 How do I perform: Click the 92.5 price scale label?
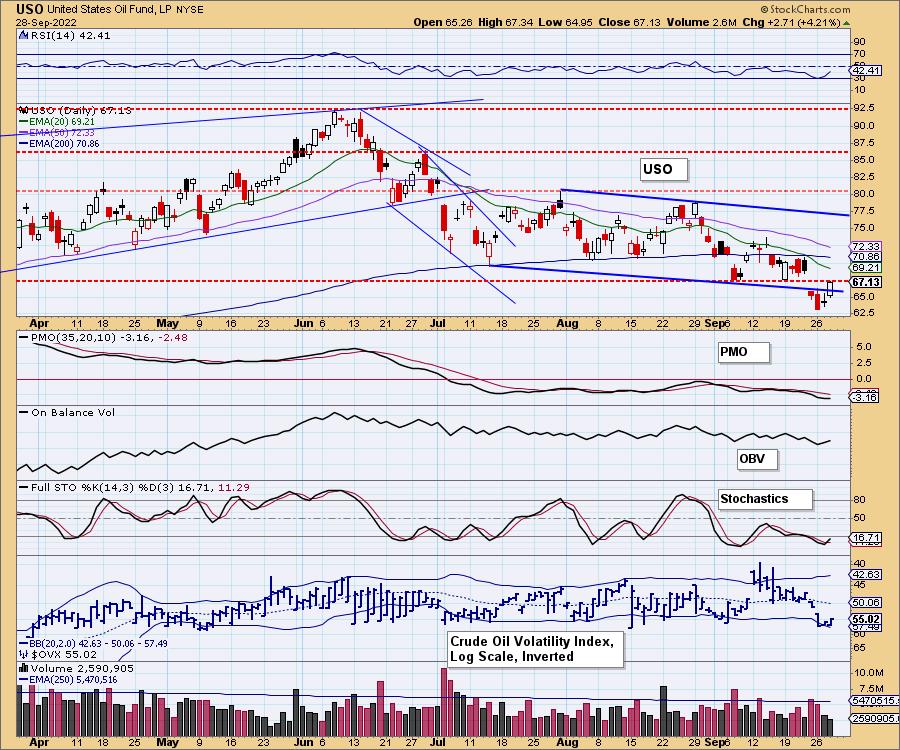point(864,108)
